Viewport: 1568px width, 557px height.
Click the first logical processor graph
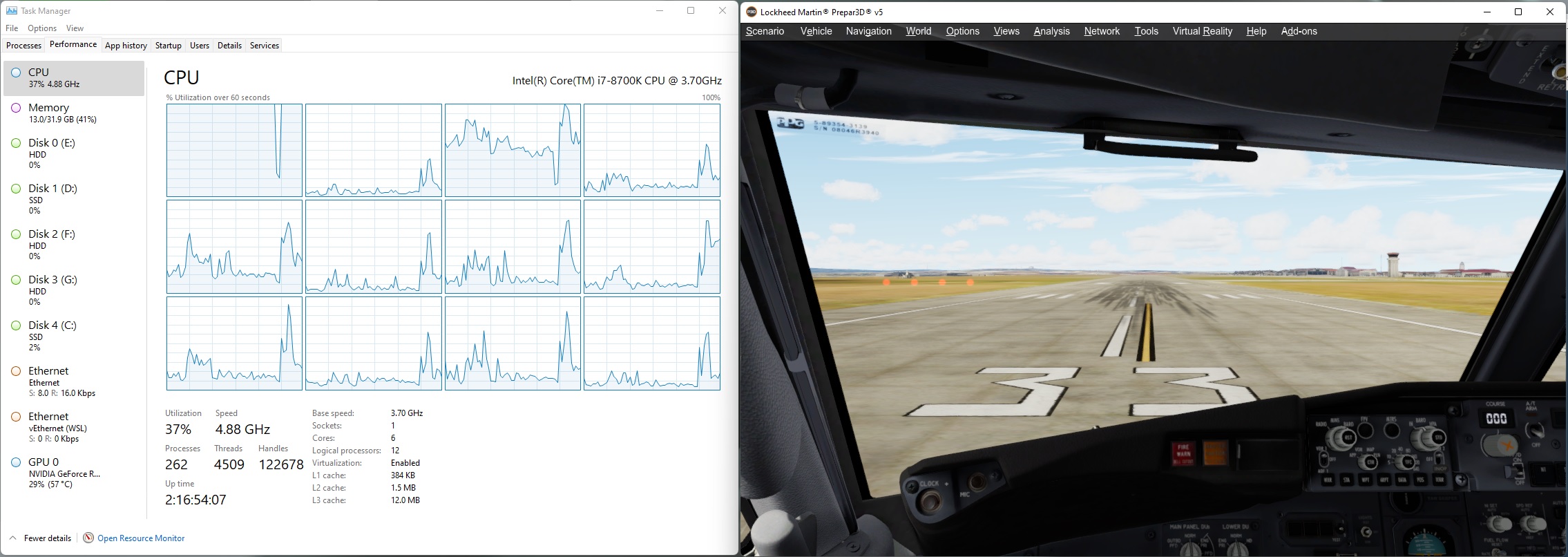[234, 150]
